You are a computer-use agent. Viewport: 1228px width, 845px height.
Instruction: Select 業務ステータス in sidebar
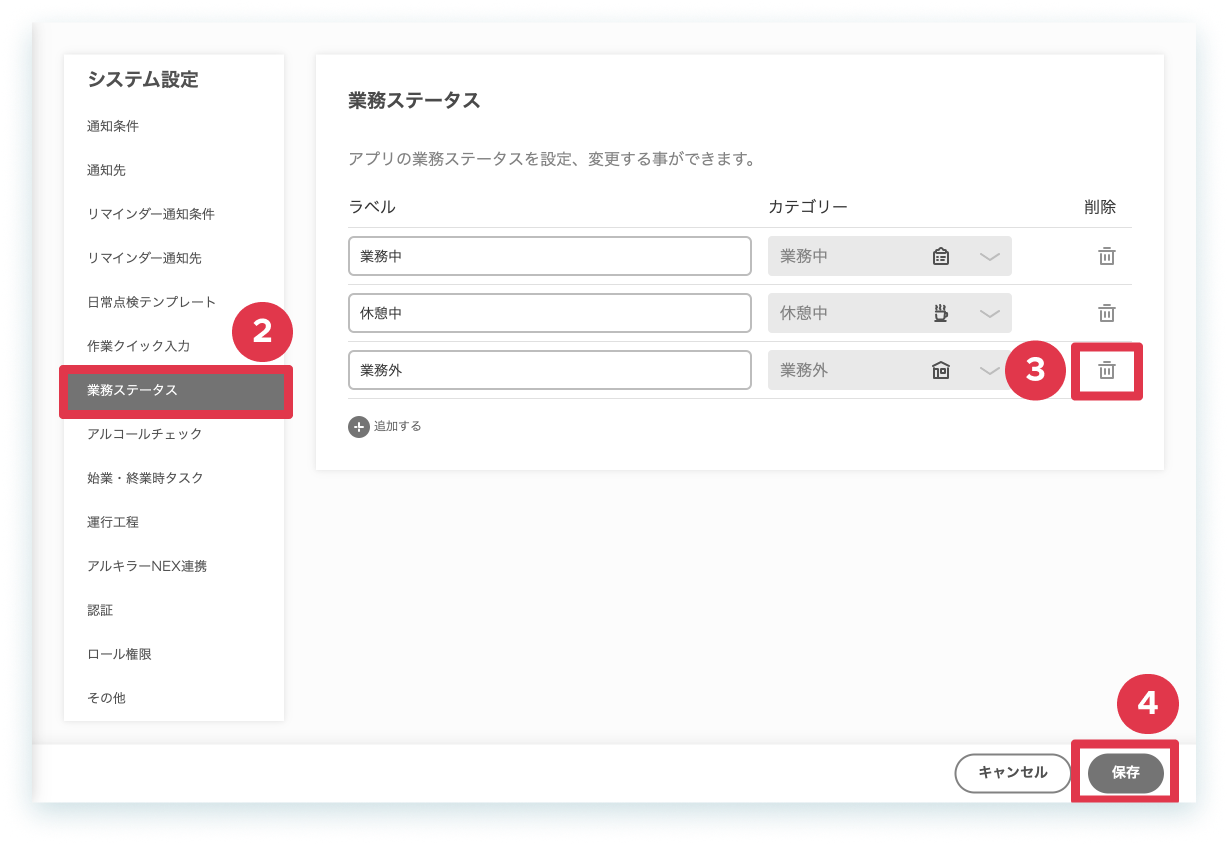click(174, 390)
